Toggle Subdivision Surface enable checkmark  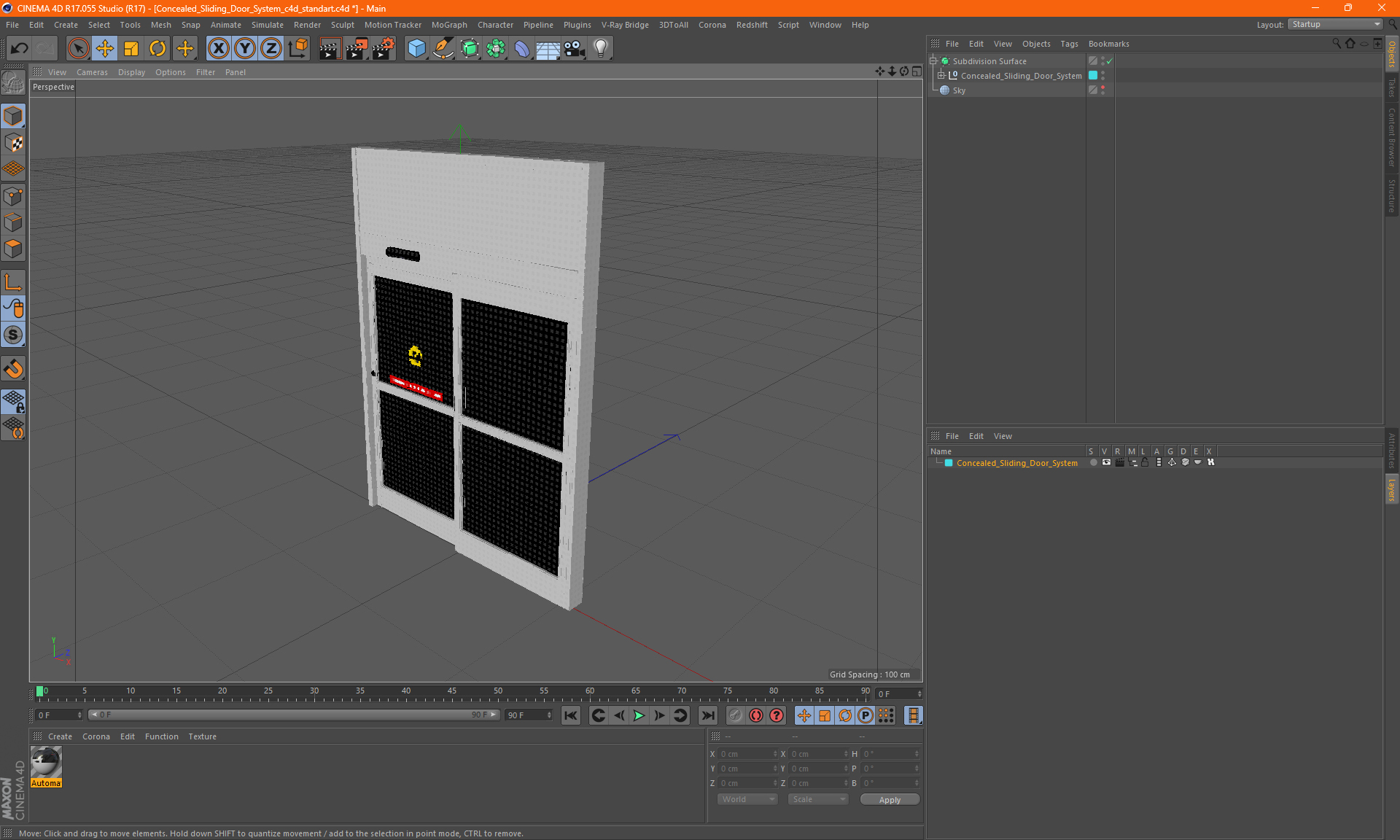[1110, 61]
